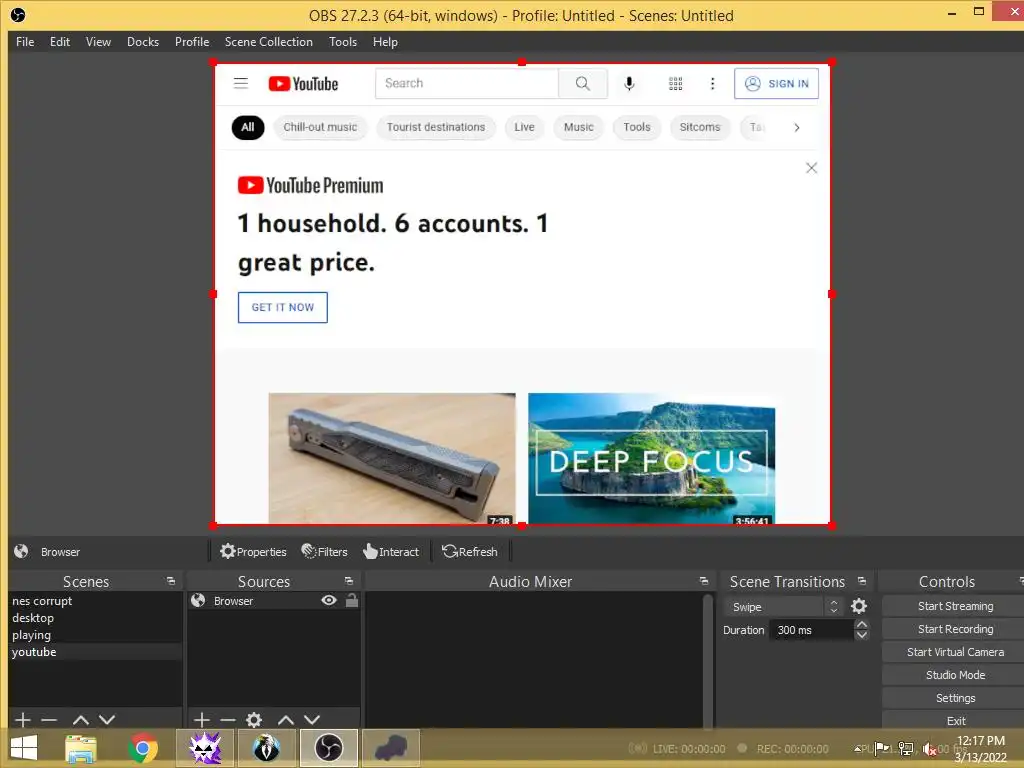Image resolution: width=1024 pixels, height=768 pixels.
Task: Click the GET IT NOW button
Action: (x=283, y=308)
